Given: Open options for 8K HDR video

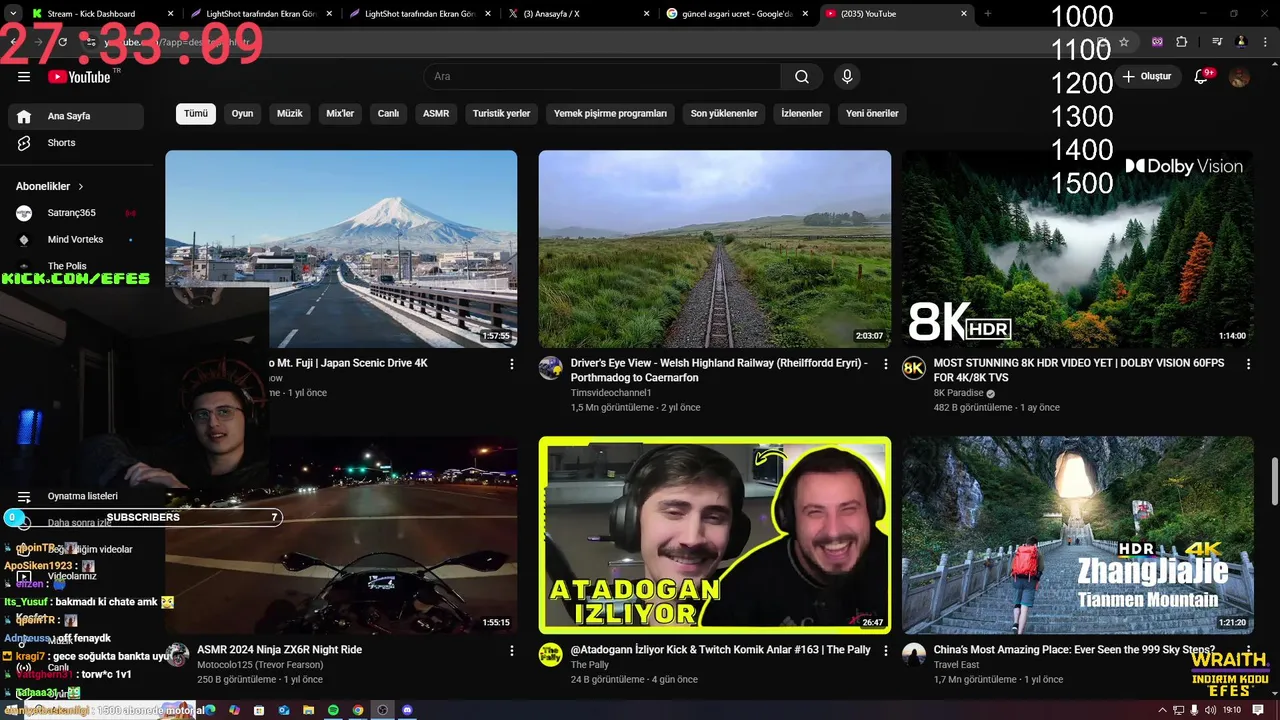Looking at the screenshot, I should 1248,364.
